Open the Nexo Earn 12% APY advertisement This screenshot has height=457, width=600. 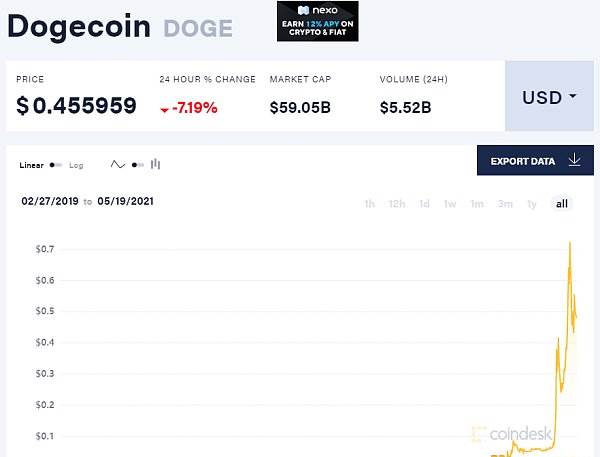[x=318, y=21]
